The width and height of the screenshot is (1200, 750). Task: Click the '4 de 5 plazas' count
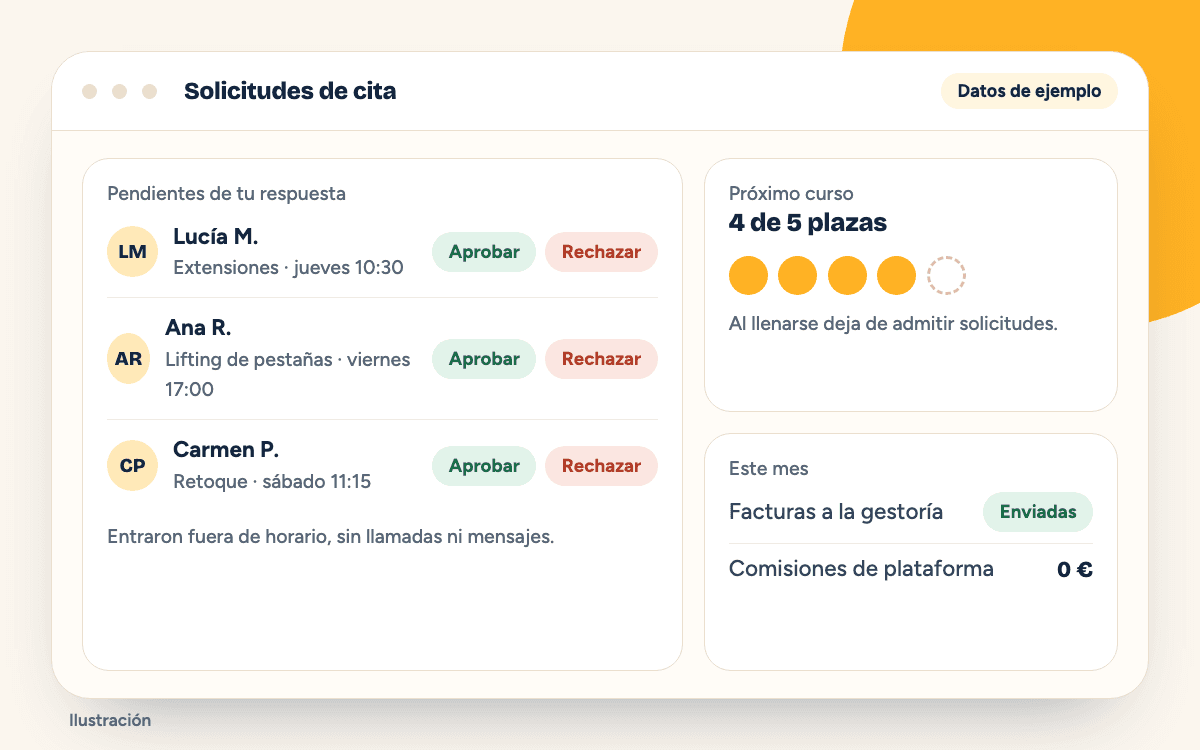click(x=808, y=222)
